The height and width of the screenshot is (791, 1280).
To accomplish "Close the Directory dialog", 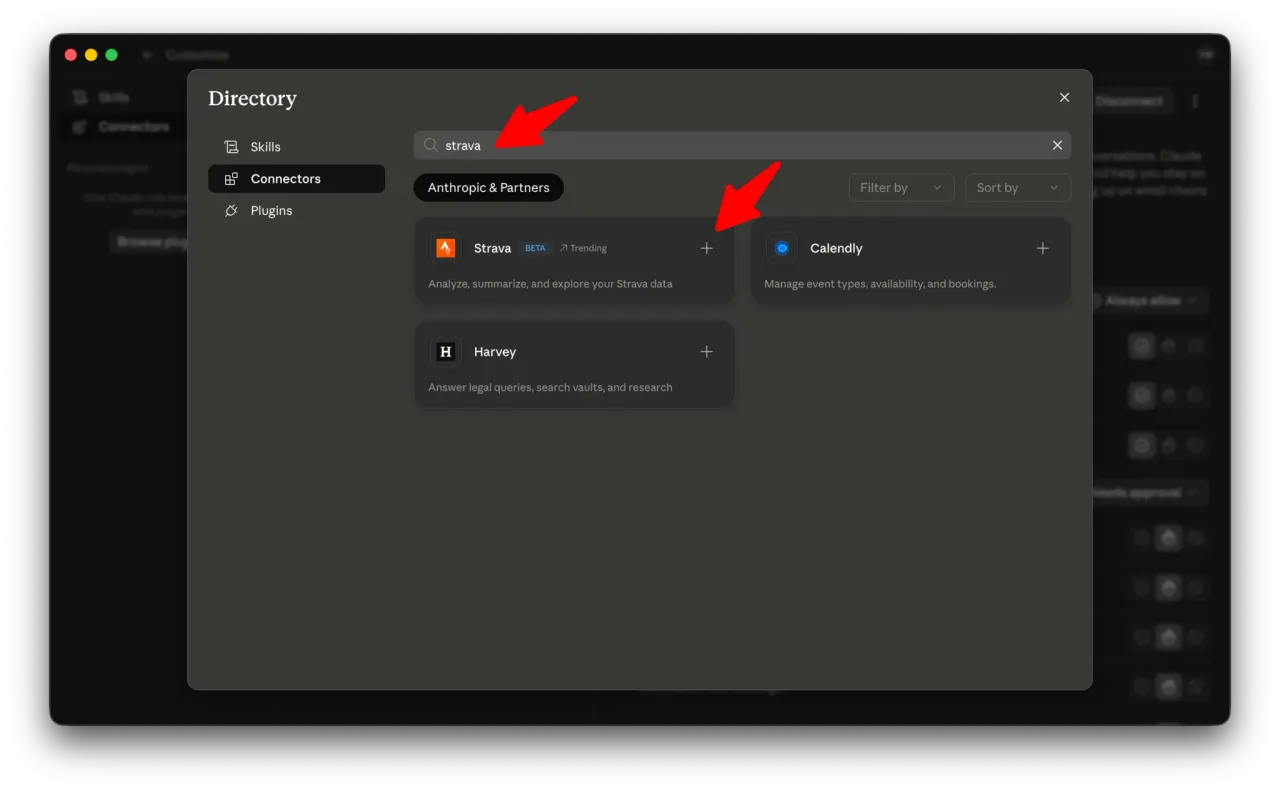I will coord(1064,97).
